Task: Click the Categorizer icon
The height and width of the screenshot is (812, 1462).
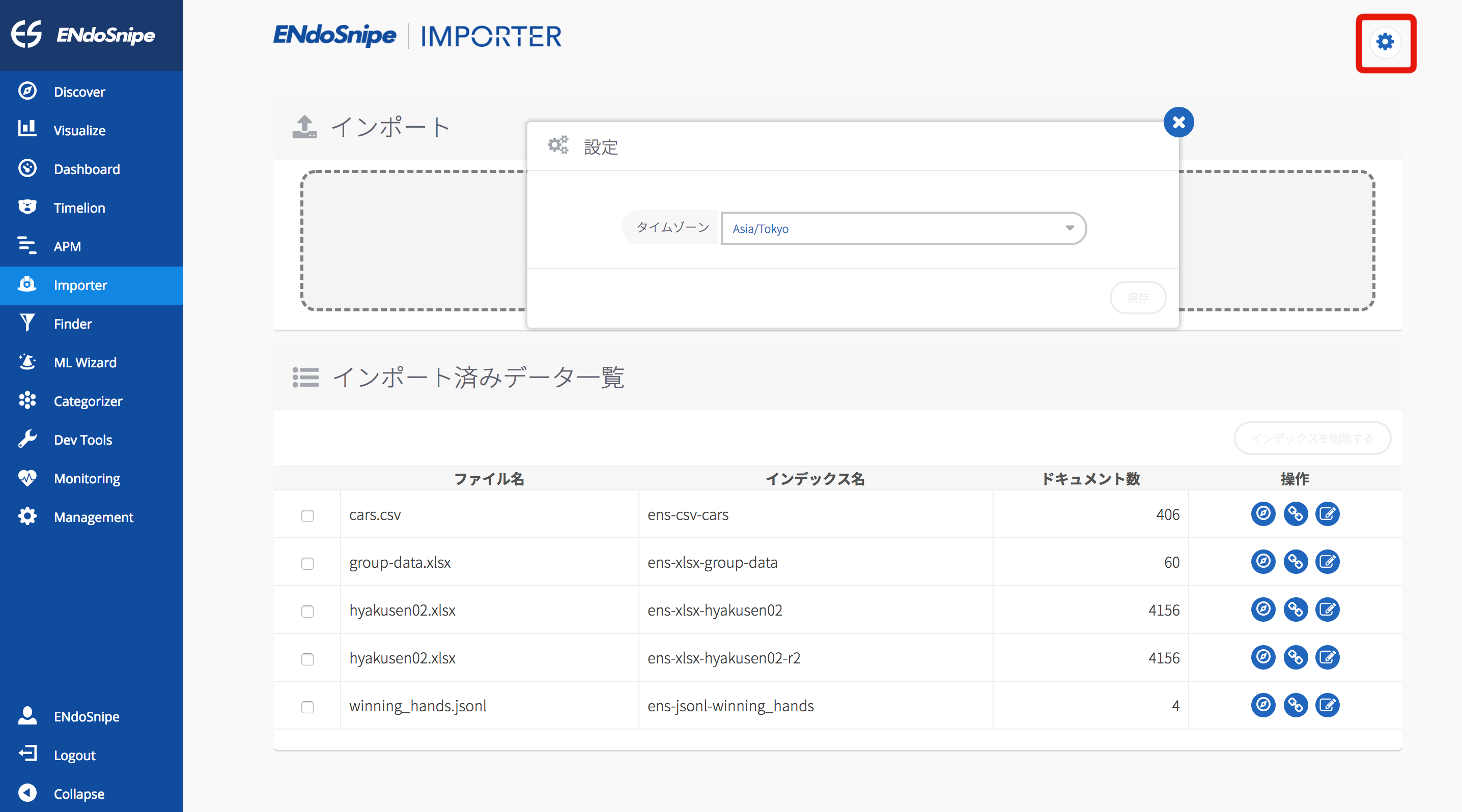Action: [x=27, y=400]
